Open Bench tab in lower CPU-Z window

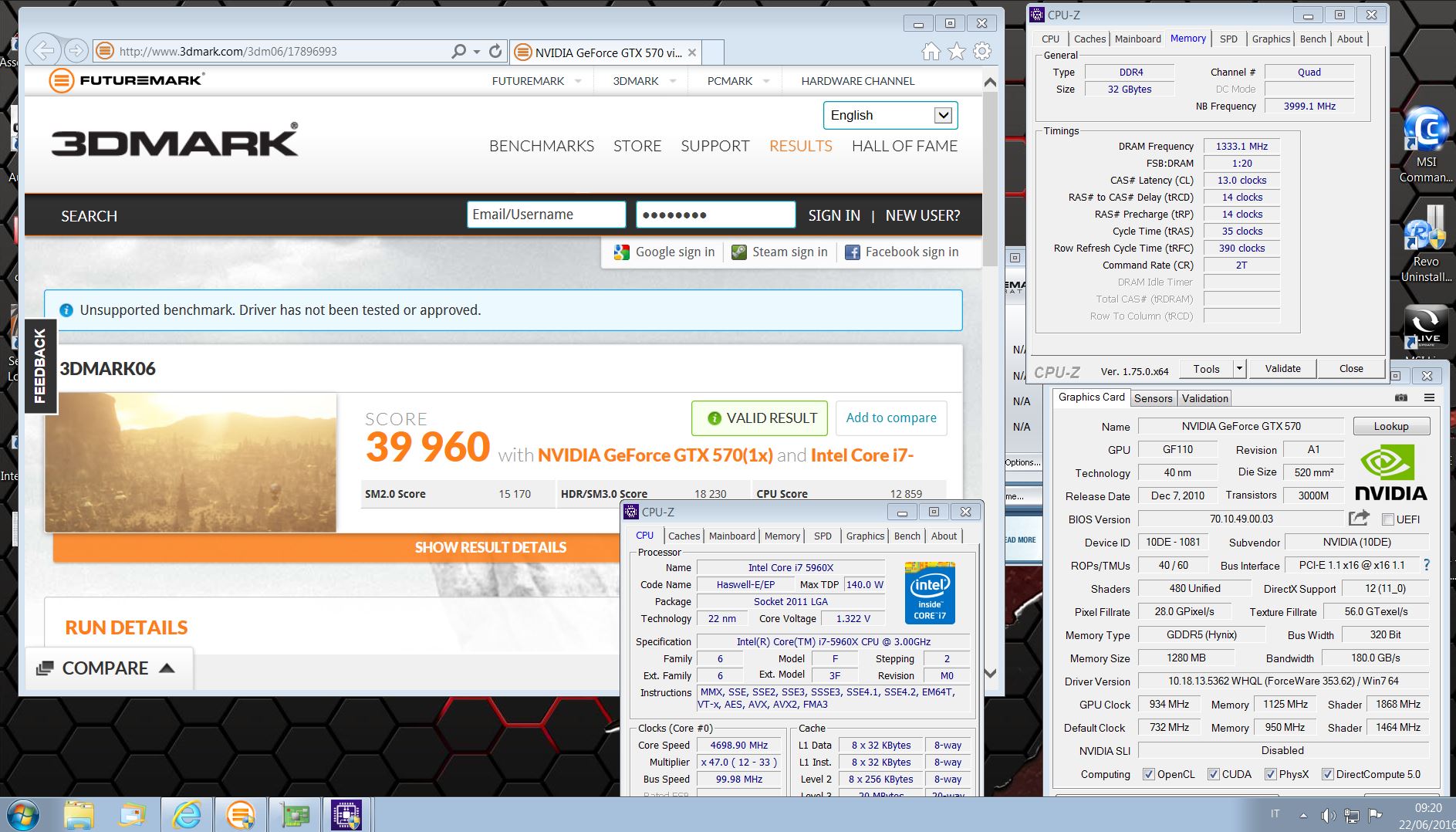click(907, 536)
